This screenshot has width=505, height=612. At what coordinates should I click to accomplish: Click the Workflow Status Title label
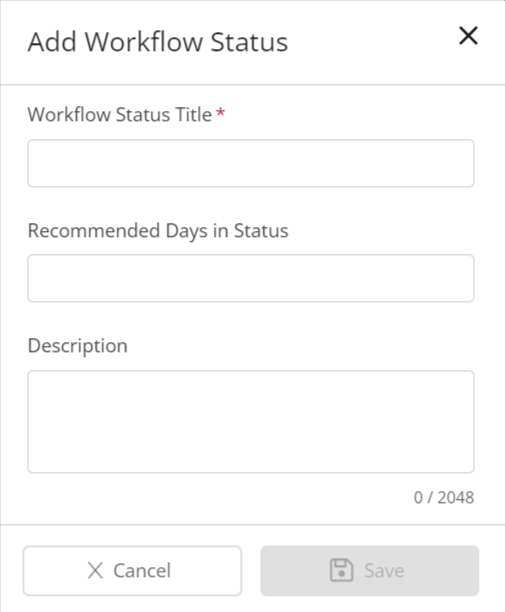[119, 114]
